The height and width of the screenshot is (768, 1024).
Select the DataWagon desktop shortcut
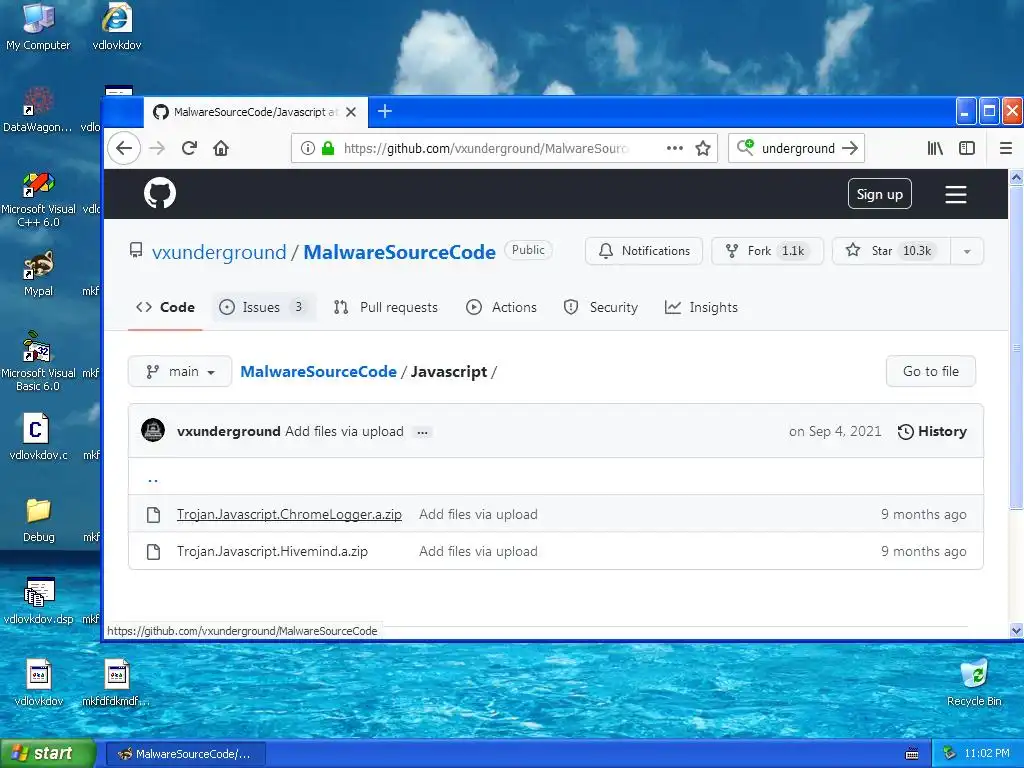tap(38, 110)
